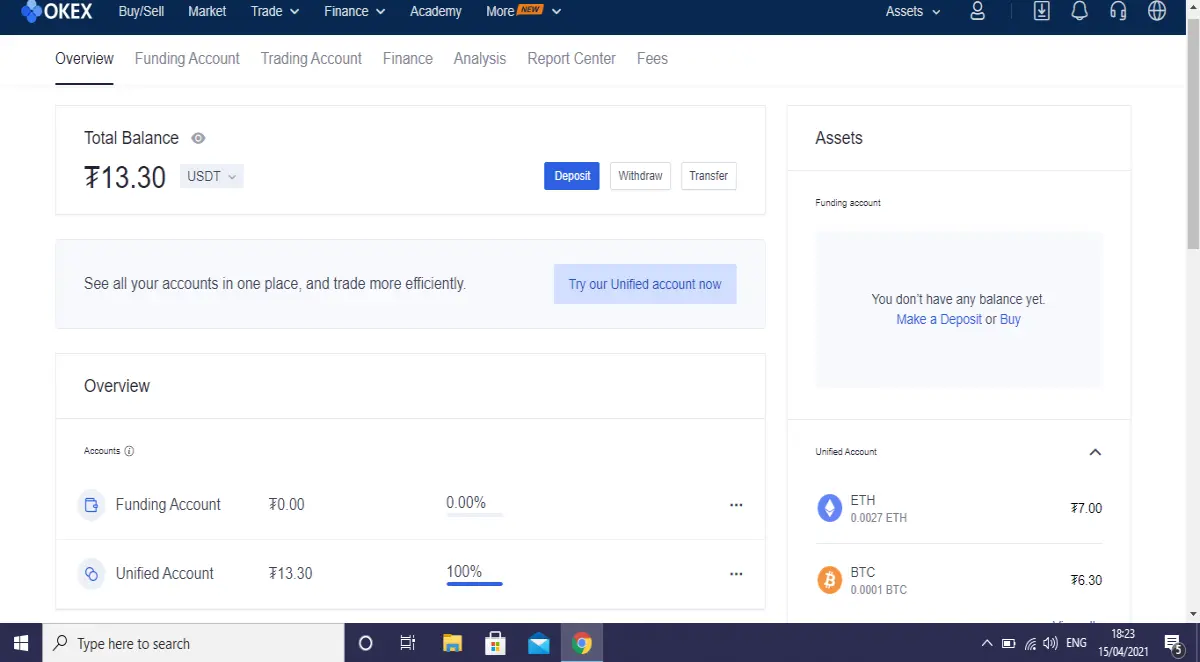Click the Chrome icon in the taskbar
This screenshot has height=662, width=1200.
tap(582, 643)
